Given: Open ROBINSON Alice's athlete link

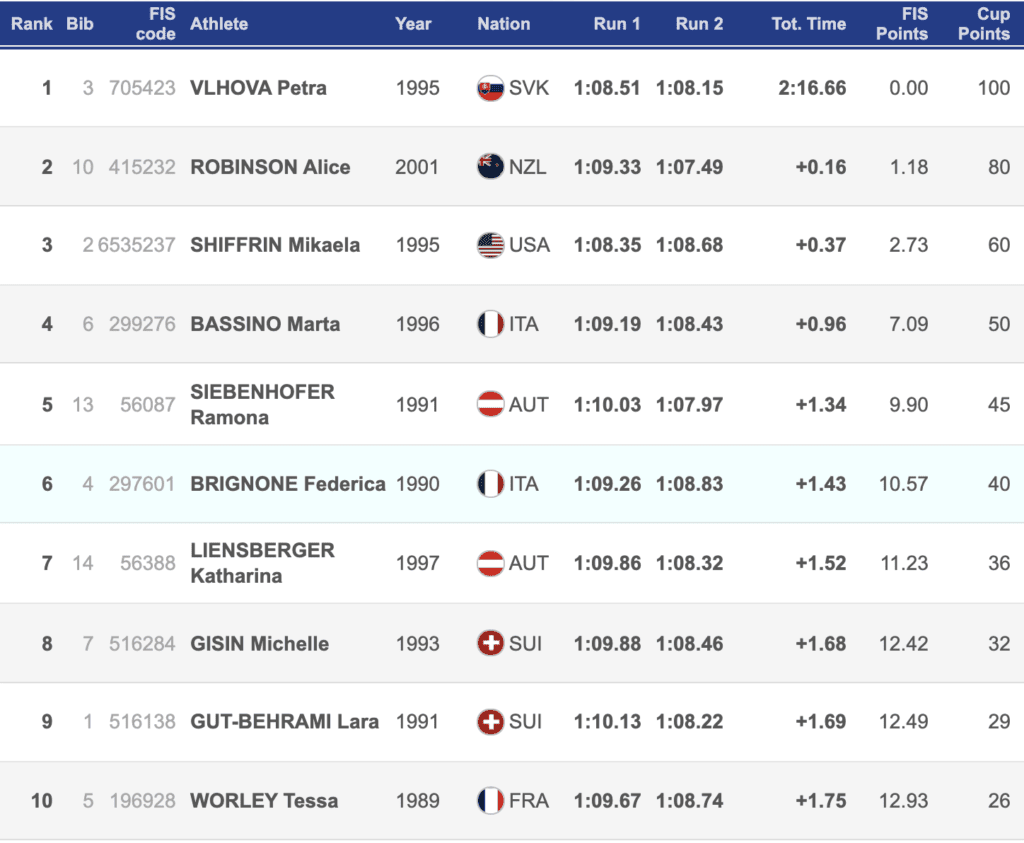Looking at the screenshot, I should coord(270,167).
